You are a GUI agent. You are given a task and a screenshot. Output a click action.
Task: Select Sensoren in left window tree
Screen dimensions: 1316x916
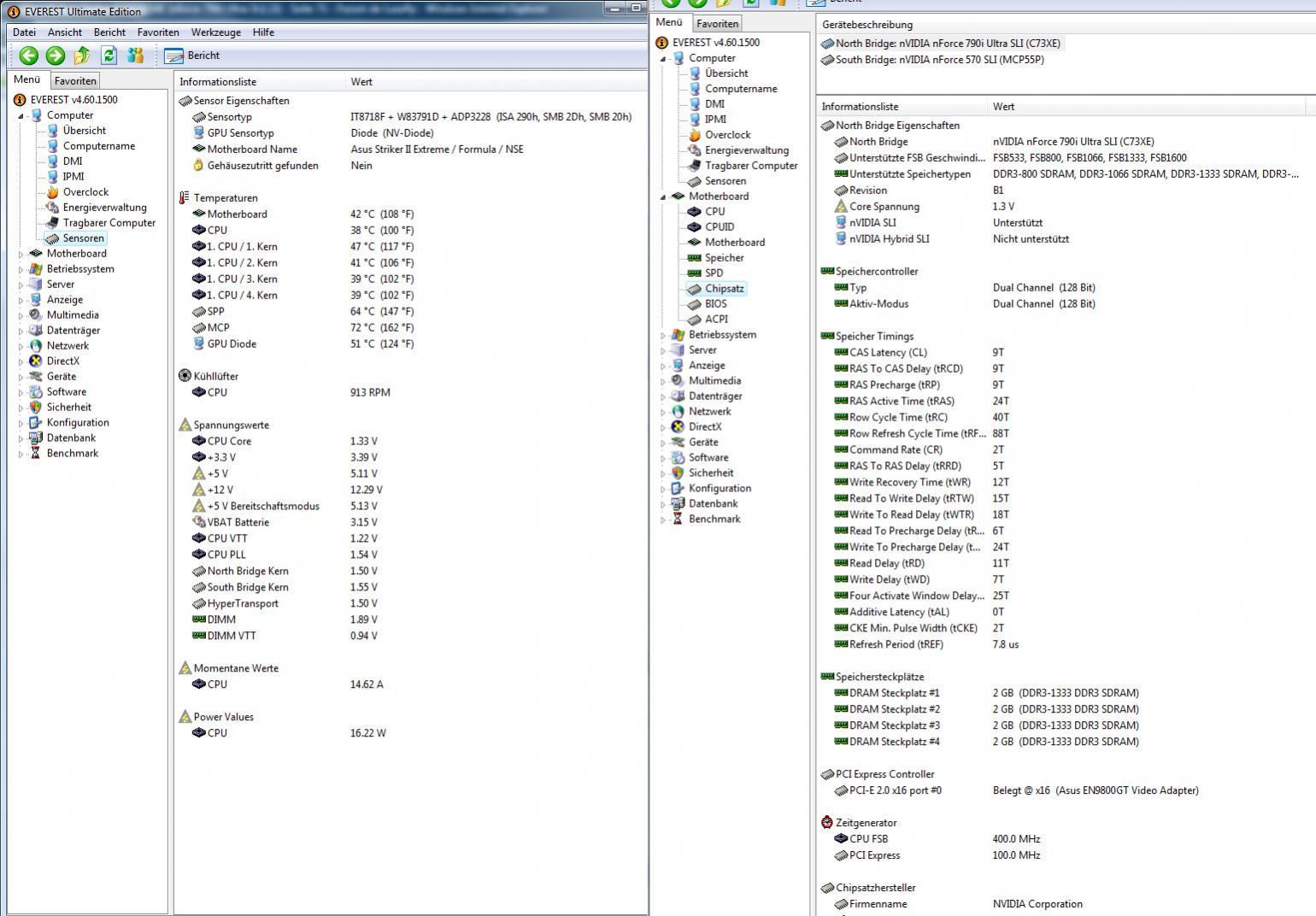point(83,238)
